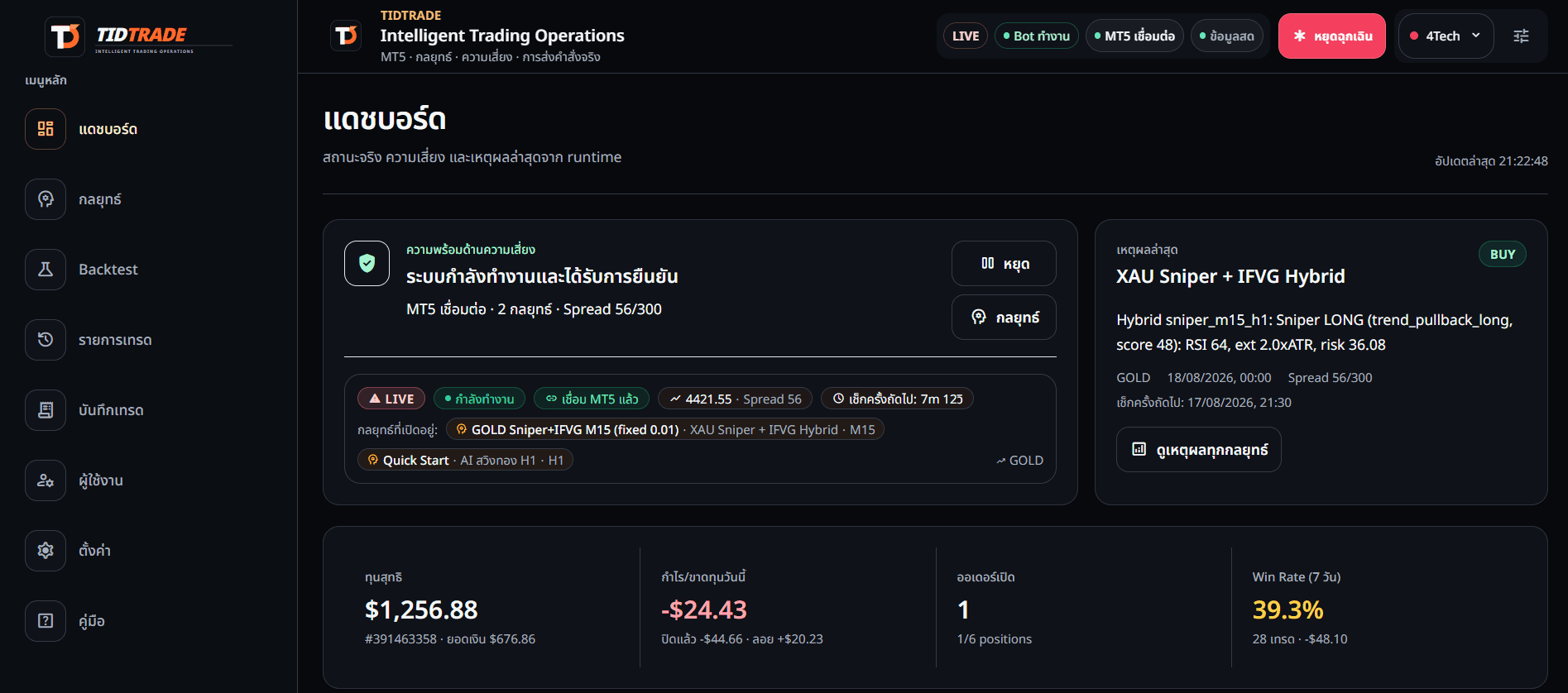This screenshot has height=693, width=1568.
Task: Click the ดูเหตุผลทุกกลยุทธ์ button
Action: coord(1199,450)
